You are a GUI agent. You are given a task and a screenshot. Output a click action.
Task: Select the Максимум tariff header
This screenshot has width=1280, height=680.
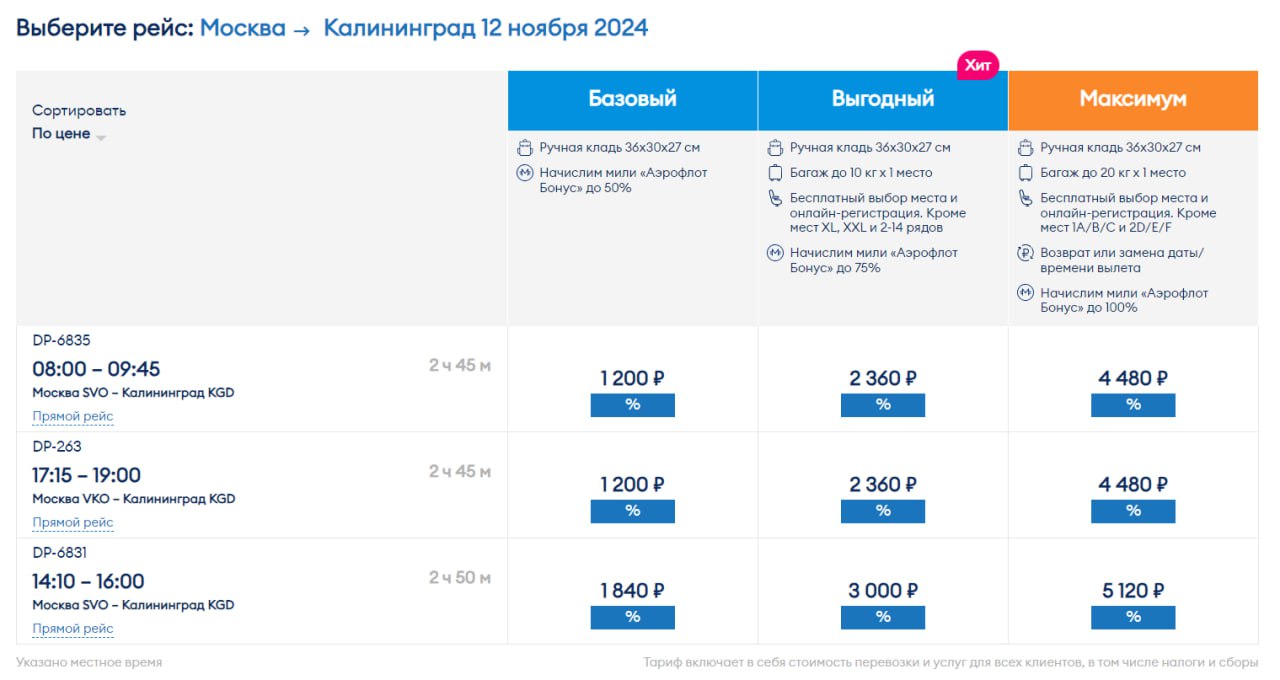point(1133,99)
